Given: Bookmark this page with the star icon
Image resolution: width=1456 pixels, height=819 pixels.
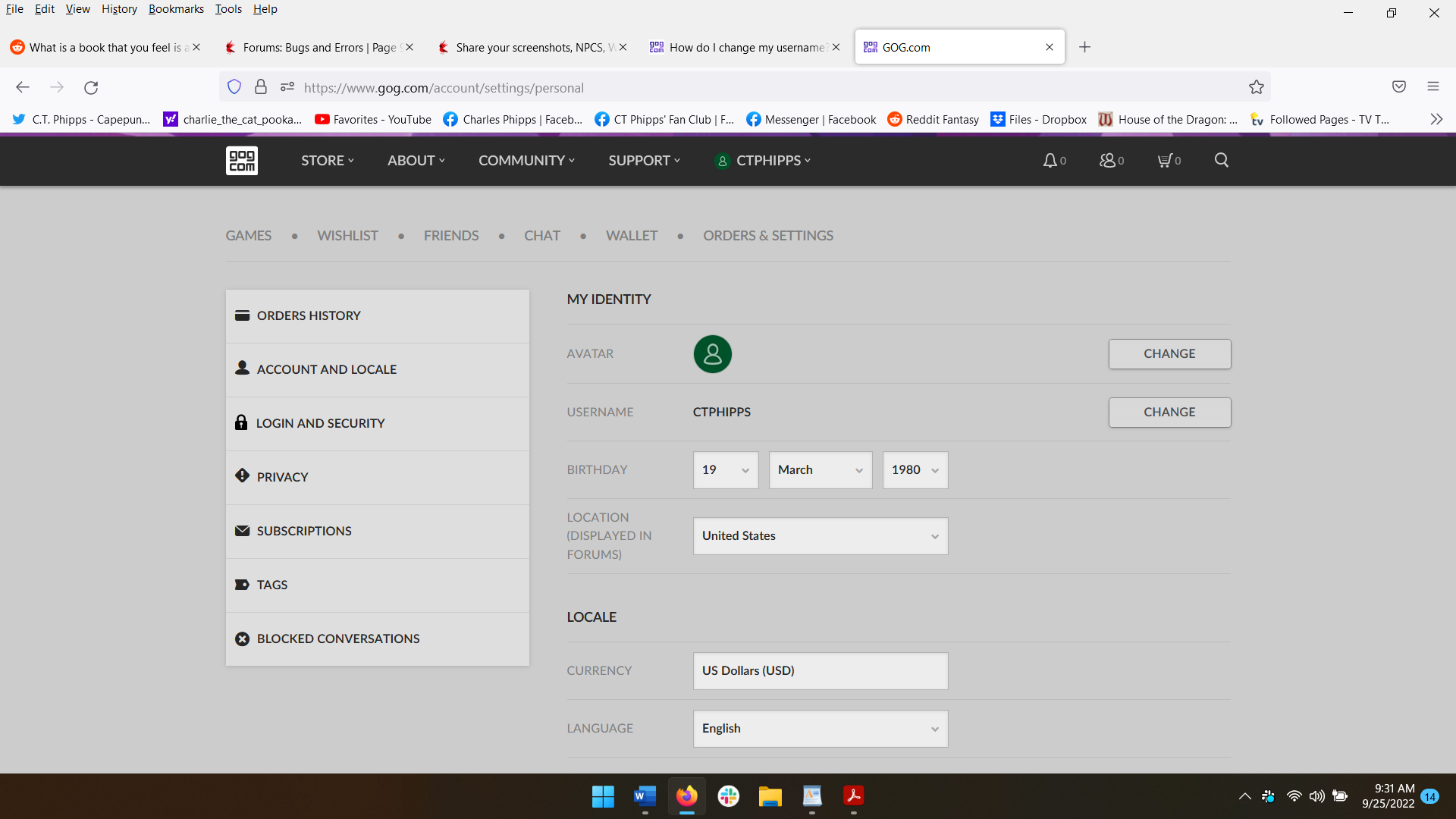Looking at the screenshot, I should (1256, 87).
